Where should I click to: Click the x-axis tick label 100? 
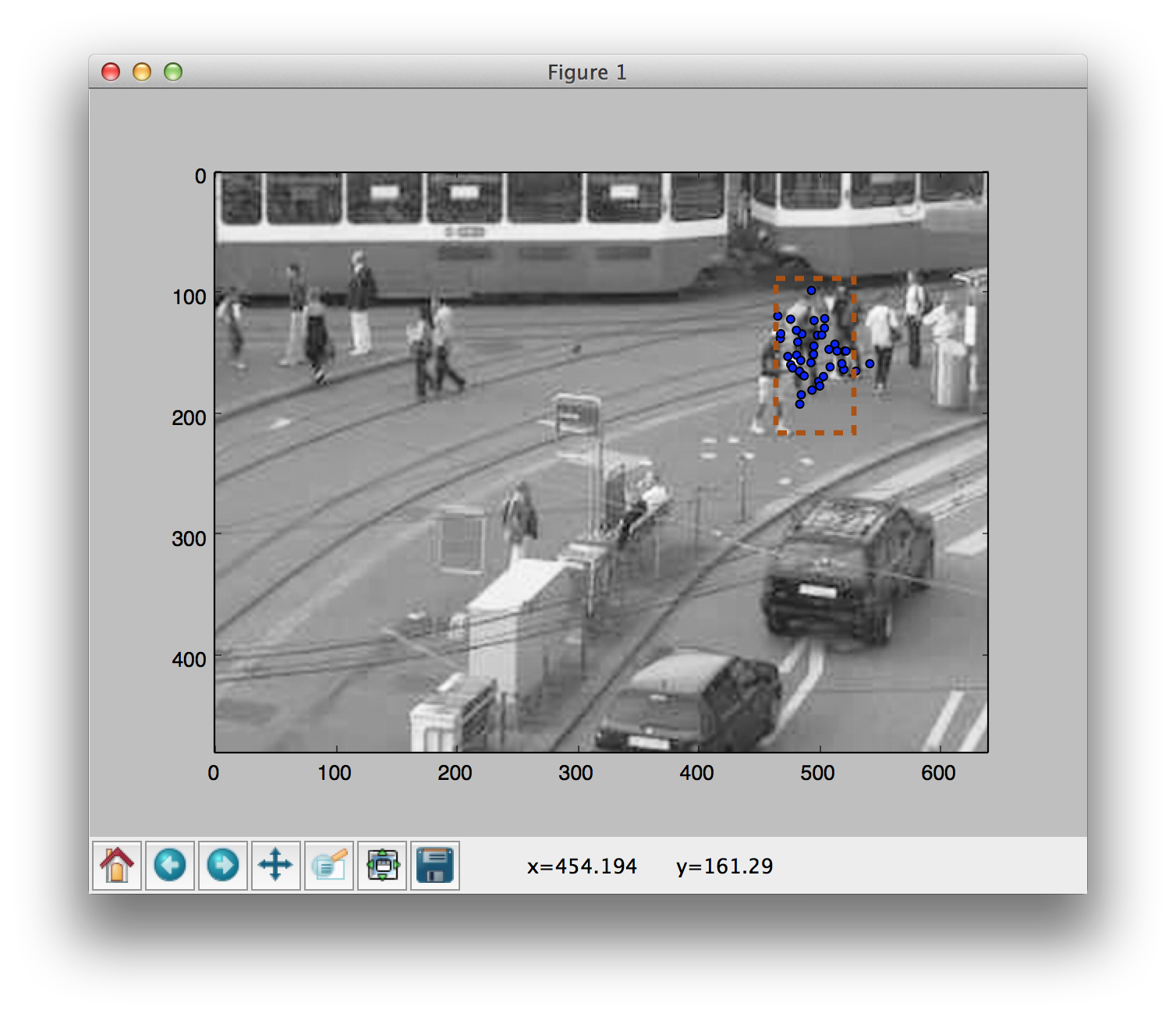pos(334,773)
